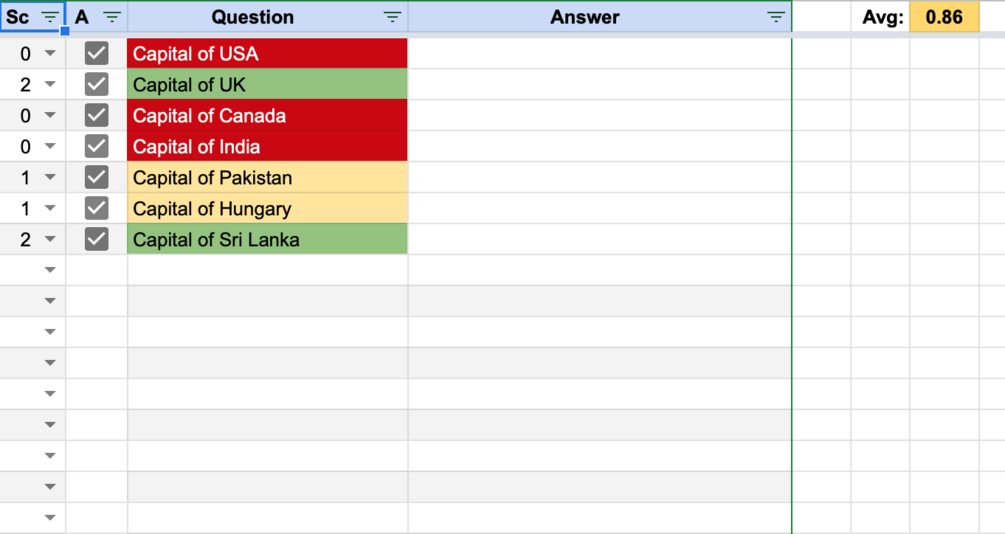Screen dimensions: 1005x534
Task: Open filter icon in Answer column header
Action: pyautogui.click(x=776, y=17)
